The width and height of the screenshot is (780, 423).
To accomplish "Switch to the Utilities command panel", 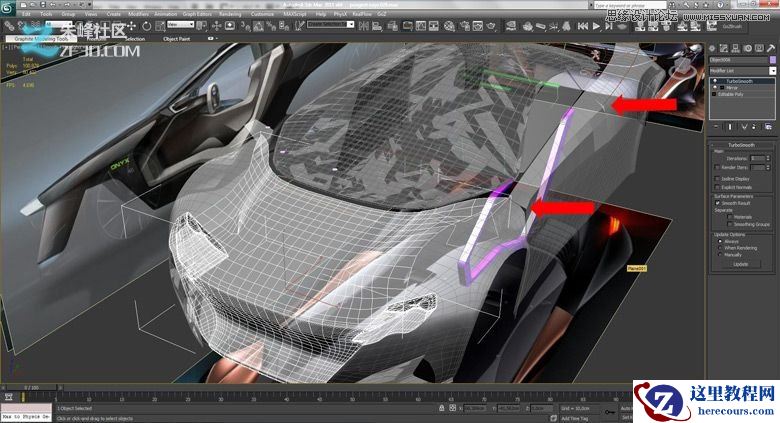I will (x=771, y=48).
